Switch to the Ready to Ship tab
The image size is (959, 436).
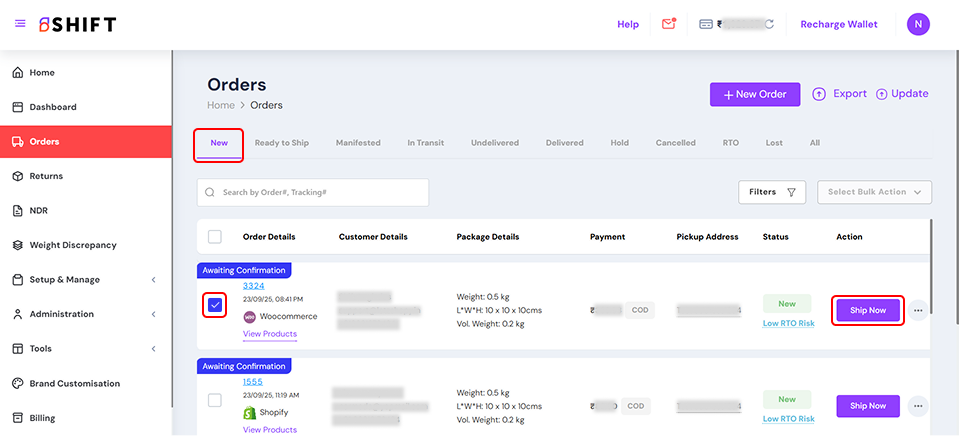(x=281, y=143)
